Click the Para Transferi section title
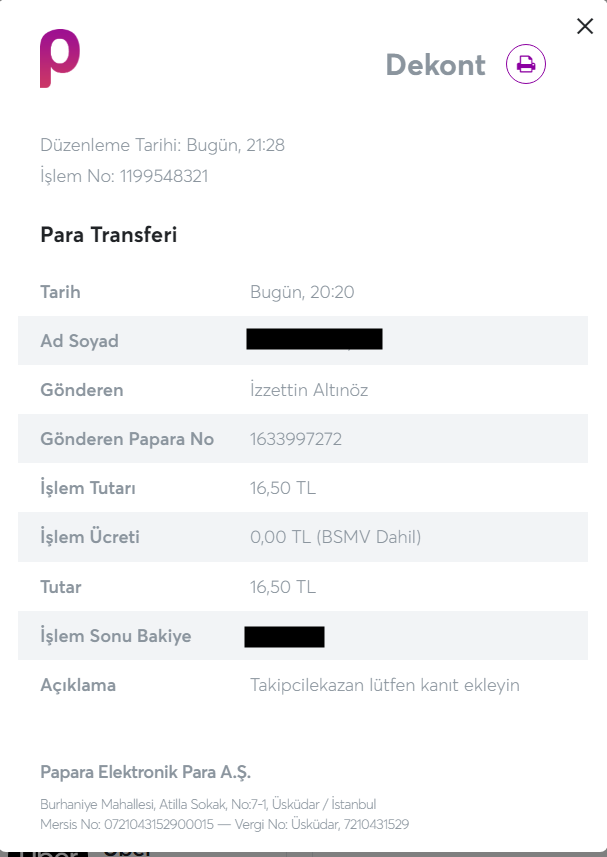 point(109,234)
